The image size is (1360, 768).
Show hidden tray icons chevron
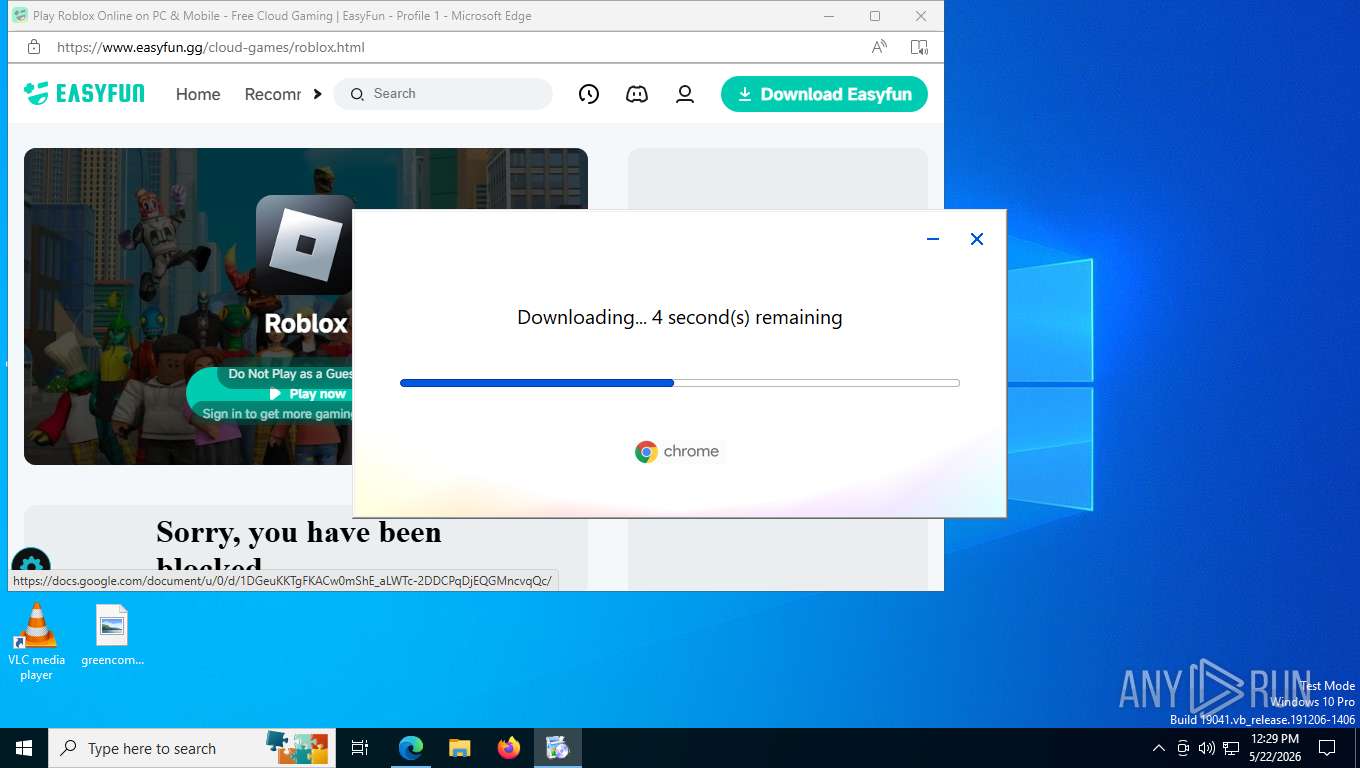click(x=1159, y=748)
